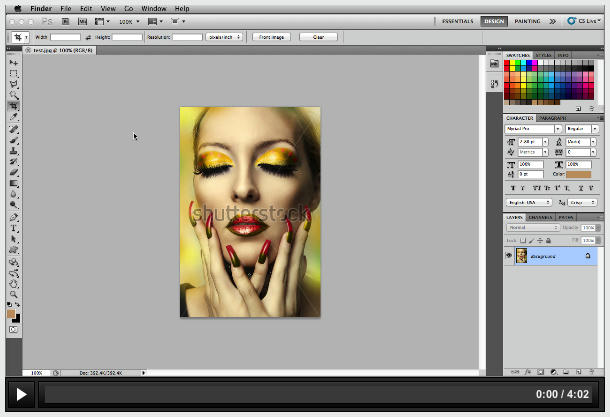This screenshot has width=610, height=417.
Task: Open the Normal blend mode dropdown
Action: 532,228
